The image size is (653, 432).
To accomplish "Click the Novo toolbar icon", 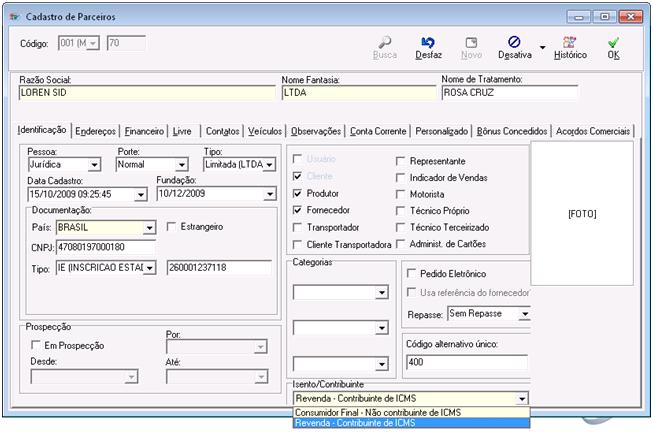I will coord(471,43).
